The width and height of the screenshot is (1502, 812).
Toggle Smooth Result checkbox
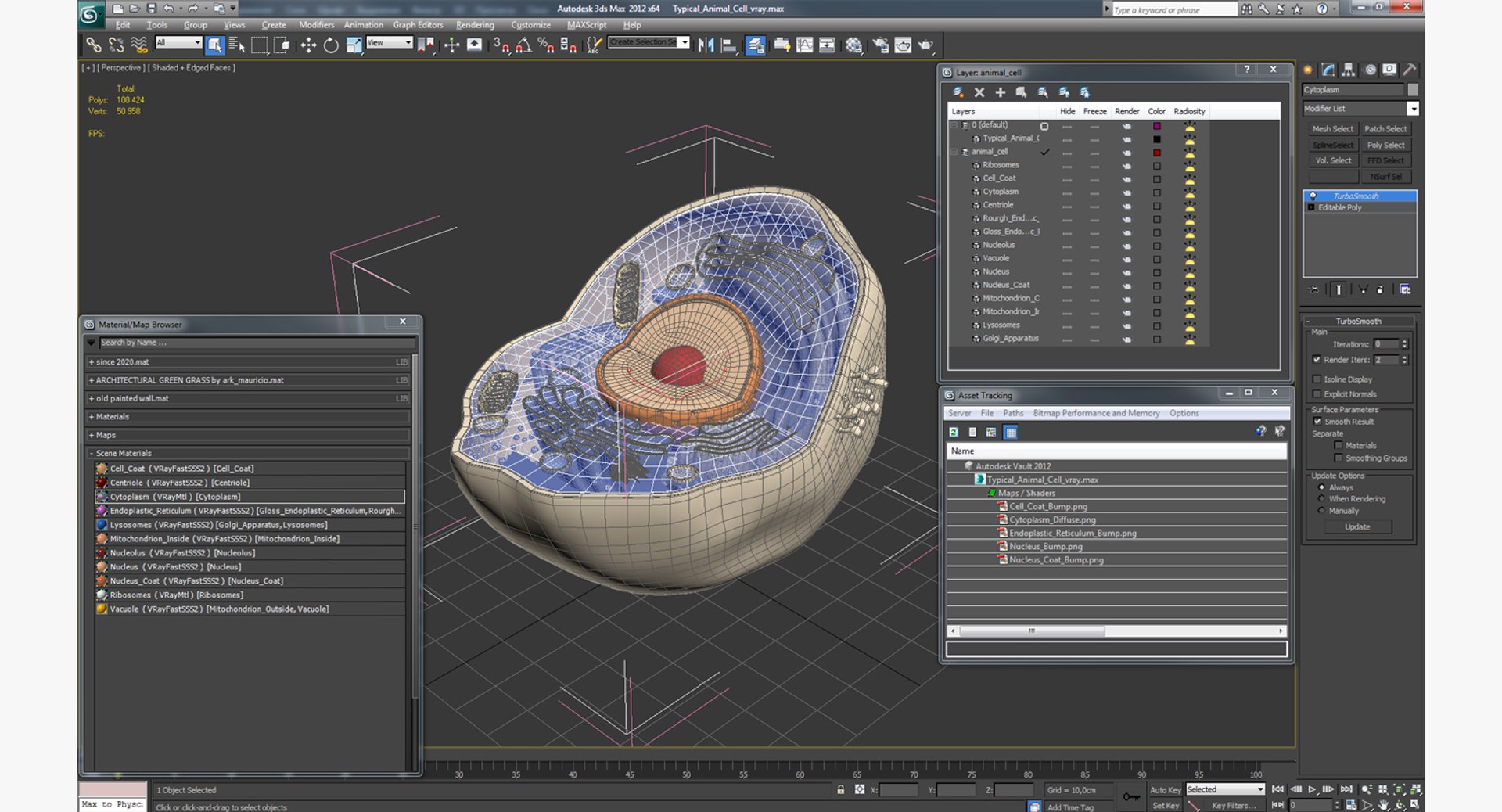coord(1317,422)
